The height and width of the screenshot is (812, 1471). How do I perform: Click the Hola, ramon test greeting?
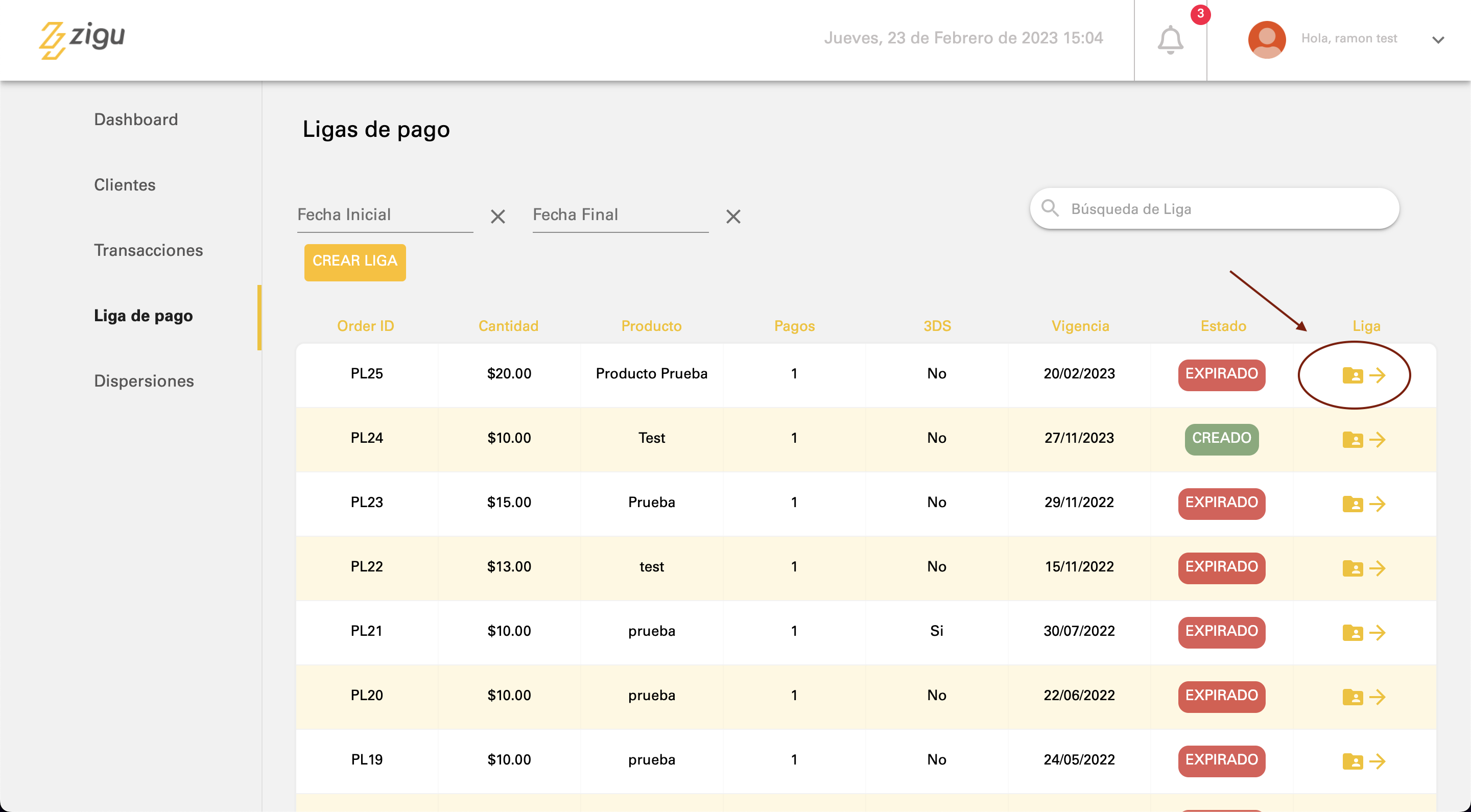[1349, 38]
